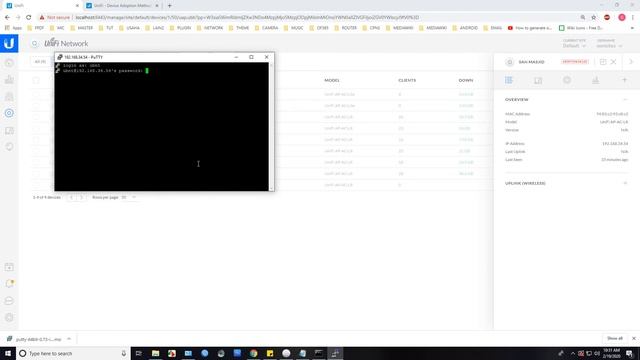The width and height of the screenshot is (640, 360).
Task: Switch to the PuTTY taskbar icon
Action: (335, 353)
